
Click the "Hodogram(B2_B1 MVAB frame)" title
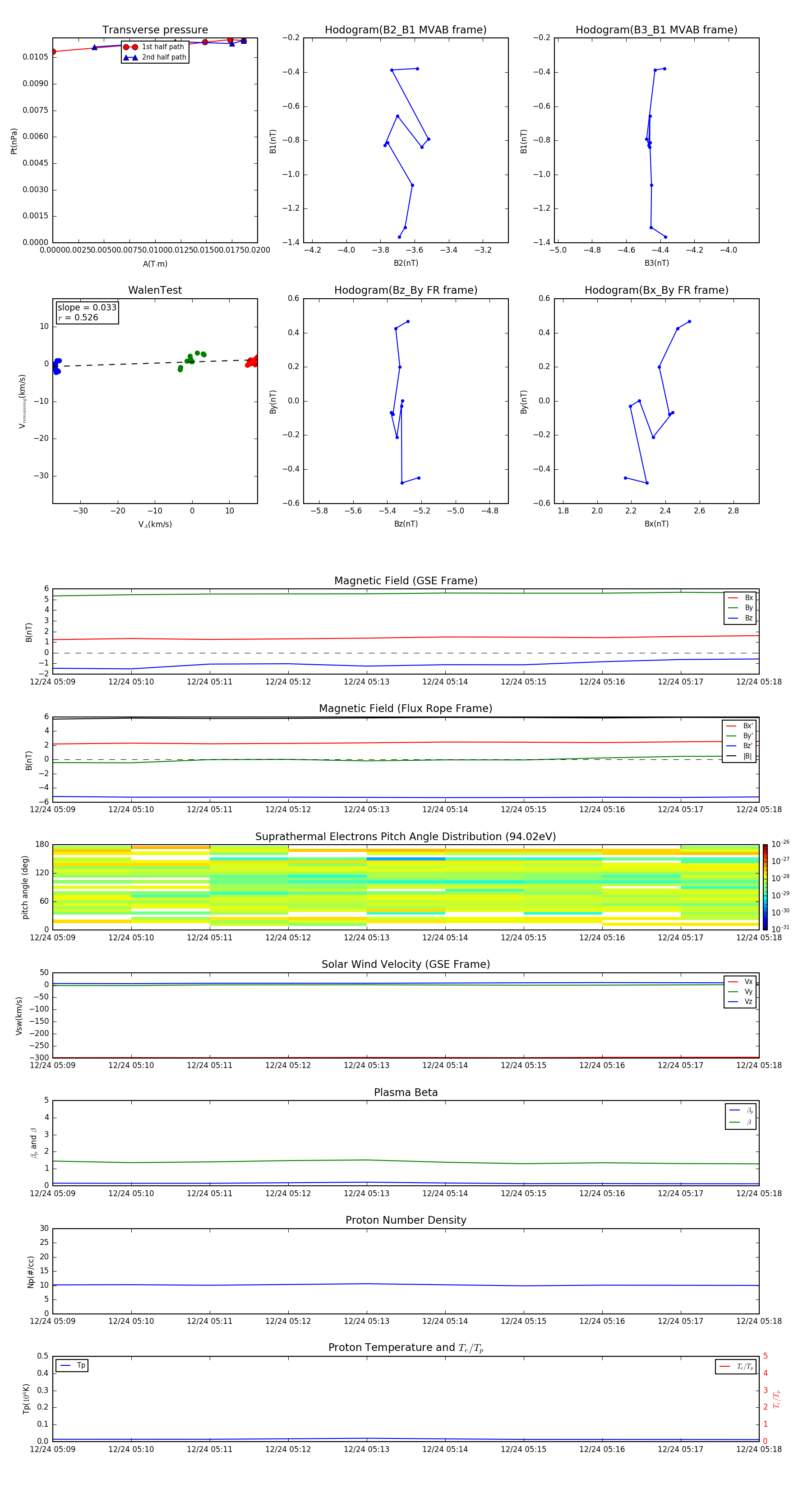tap(405, 30)
